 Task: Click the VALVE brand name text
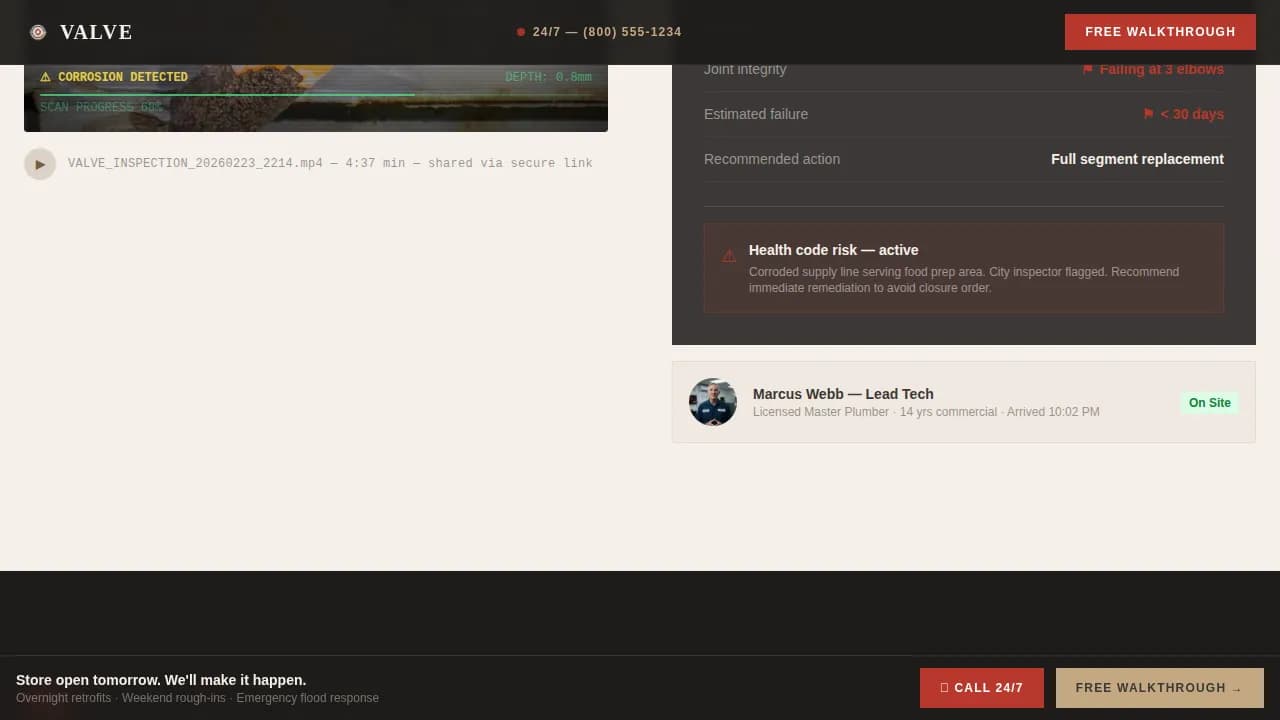point(96,32)
